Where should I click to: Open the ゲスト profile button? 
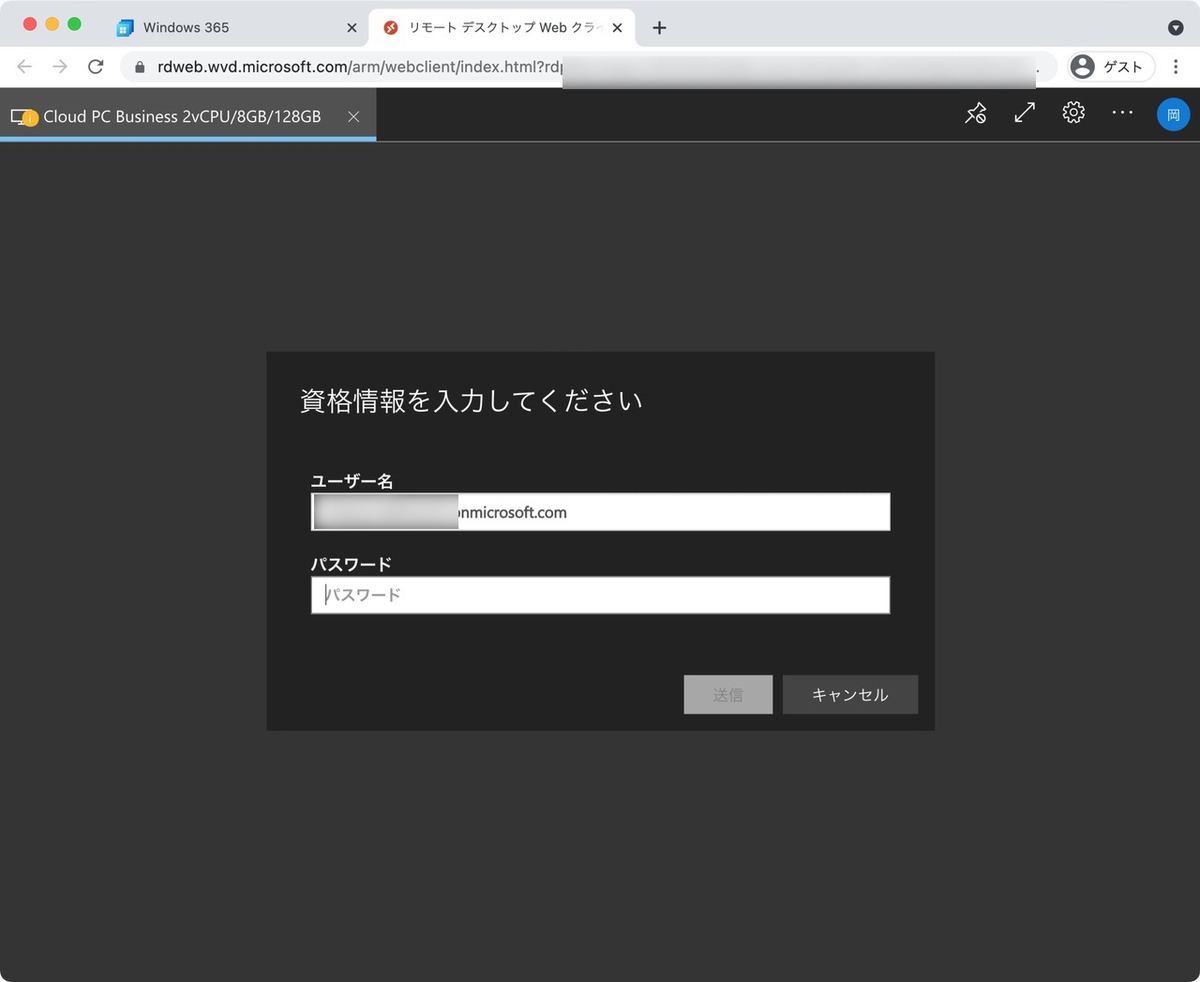coord(1112,67)
